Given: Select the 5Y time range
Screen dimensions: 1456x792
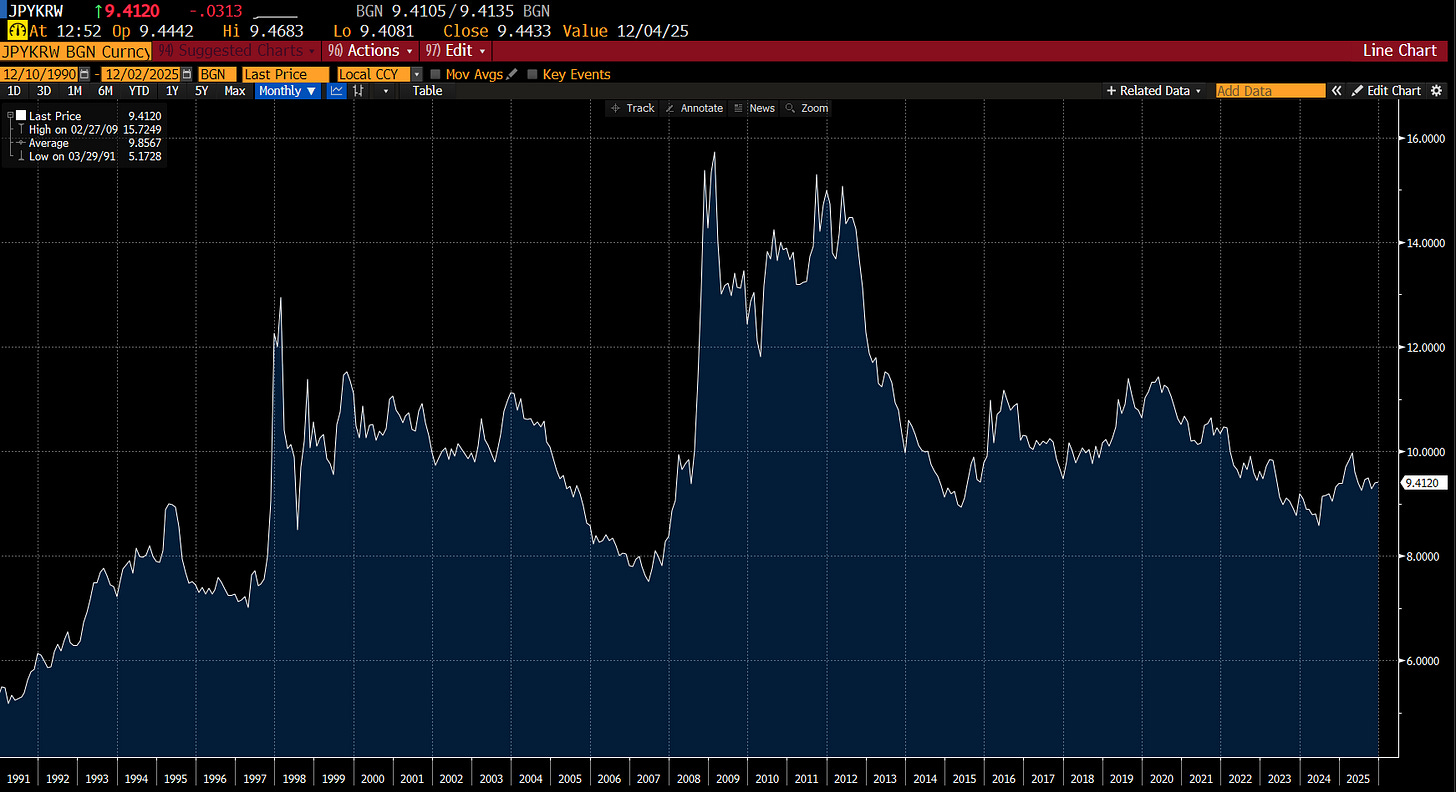Looking at the screenshot, I should pos(202,91).
